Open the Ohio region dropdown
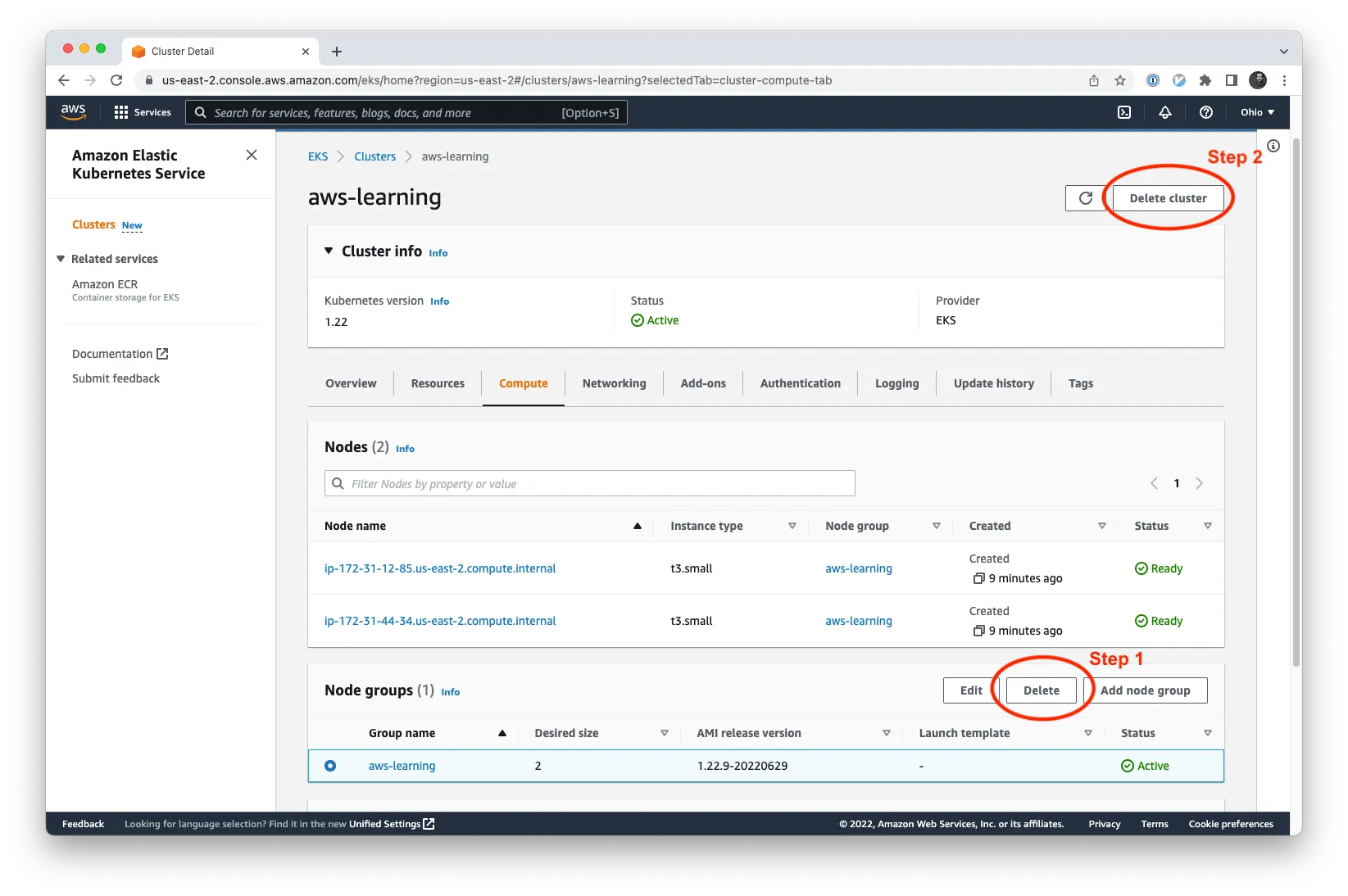Viewport: 1348px width, 896px height. pos(1257,112)
